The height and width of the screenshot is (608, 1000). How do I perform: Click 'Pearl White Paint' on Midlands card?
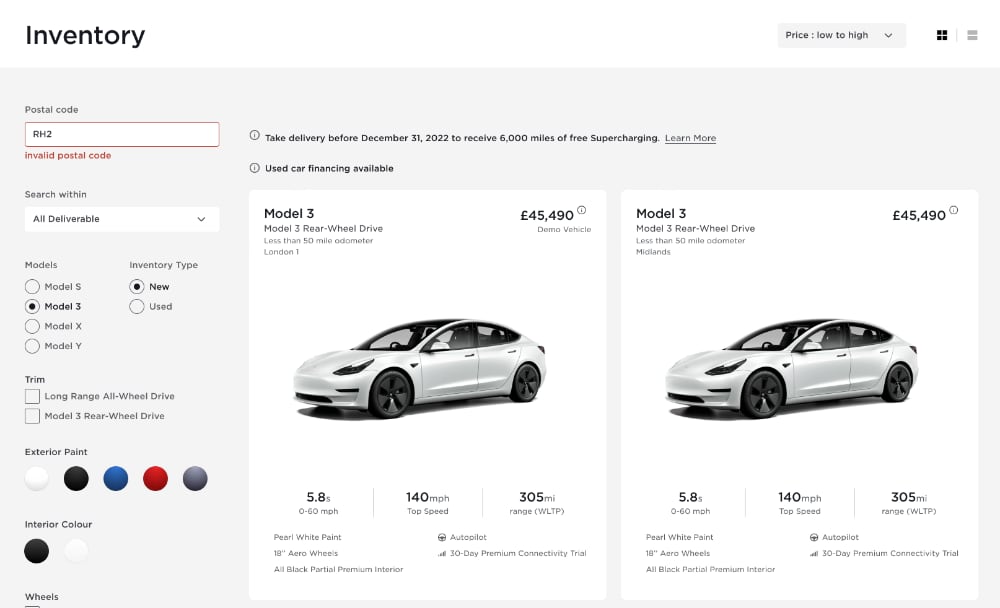679,537
